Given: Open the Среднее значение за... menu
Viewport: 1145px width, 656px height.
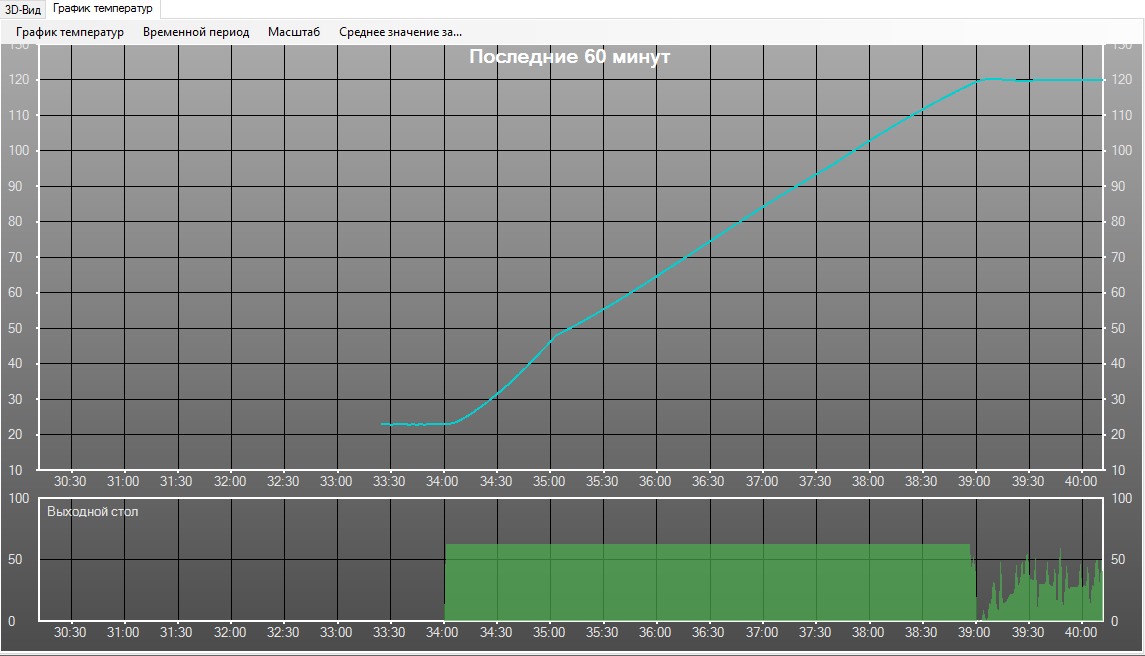Looking at the screenshot, I should click(x=400, y=32).
